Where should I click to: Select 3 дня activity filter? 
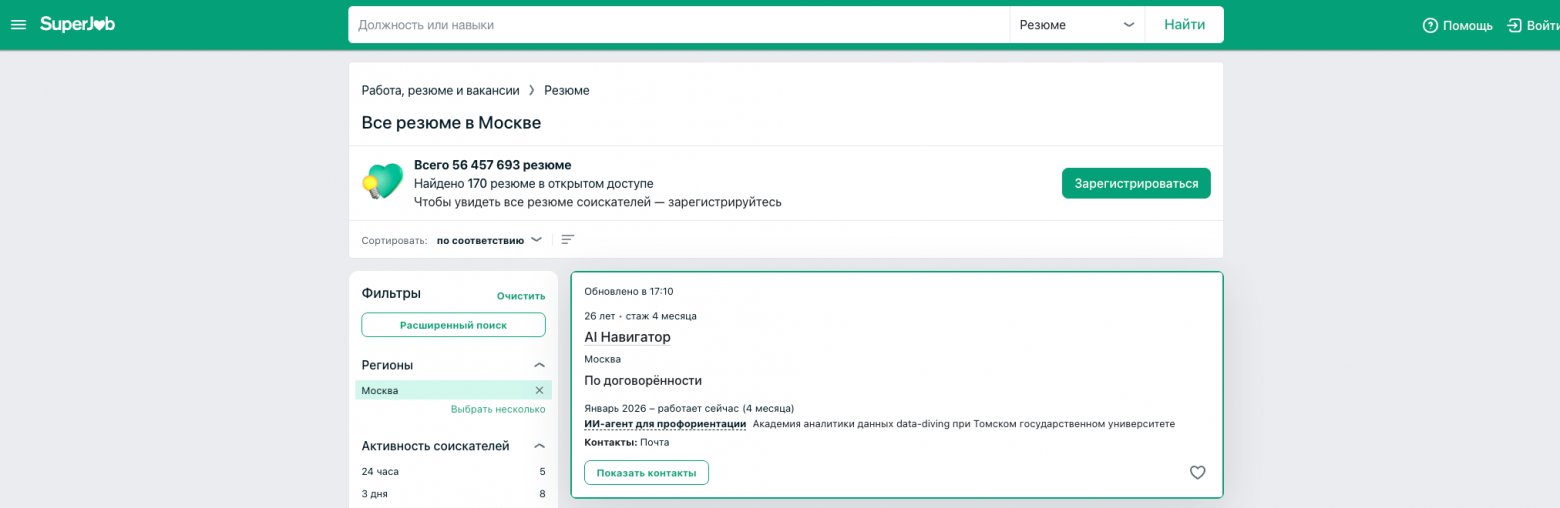453,494
